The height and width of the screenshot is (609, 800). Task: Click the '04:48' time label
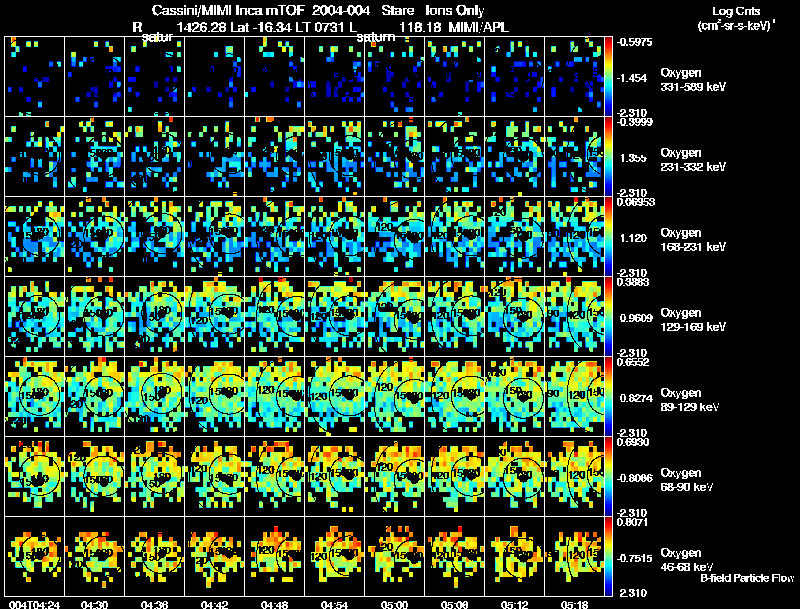coord(274,605)
